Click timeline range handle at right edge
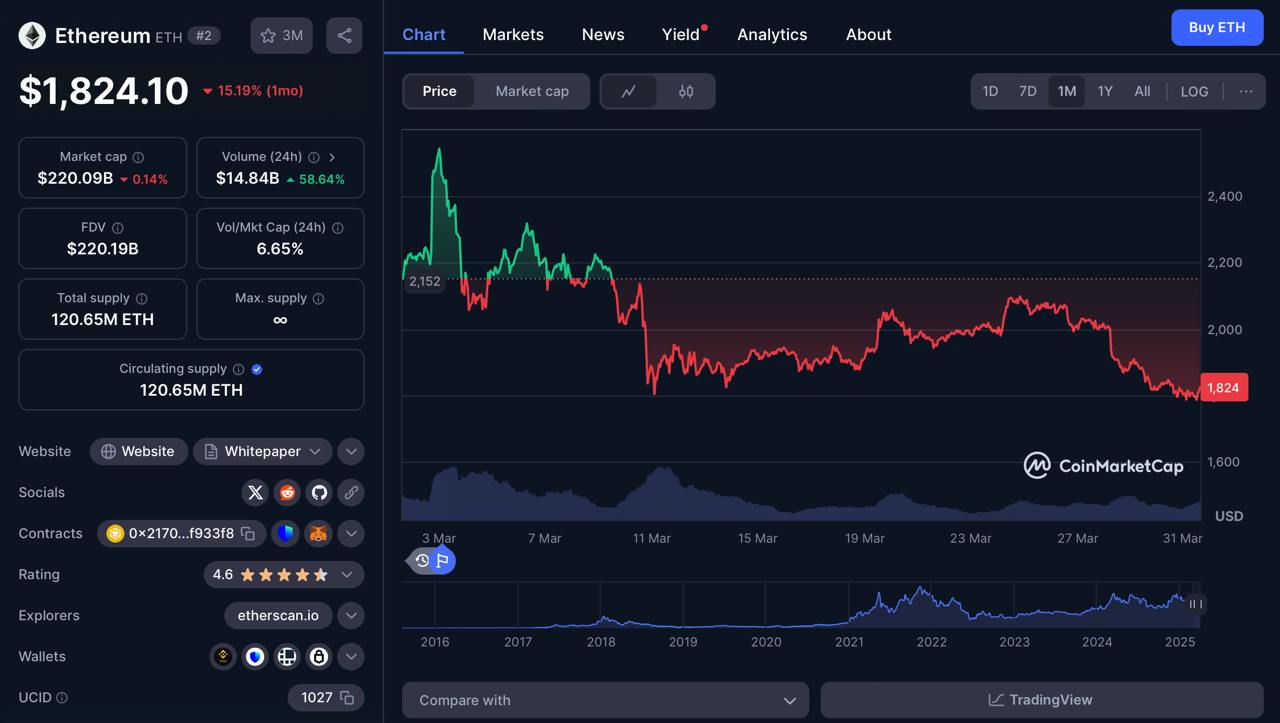This screenshot has width=1280, height=723. pos(1195,604)
